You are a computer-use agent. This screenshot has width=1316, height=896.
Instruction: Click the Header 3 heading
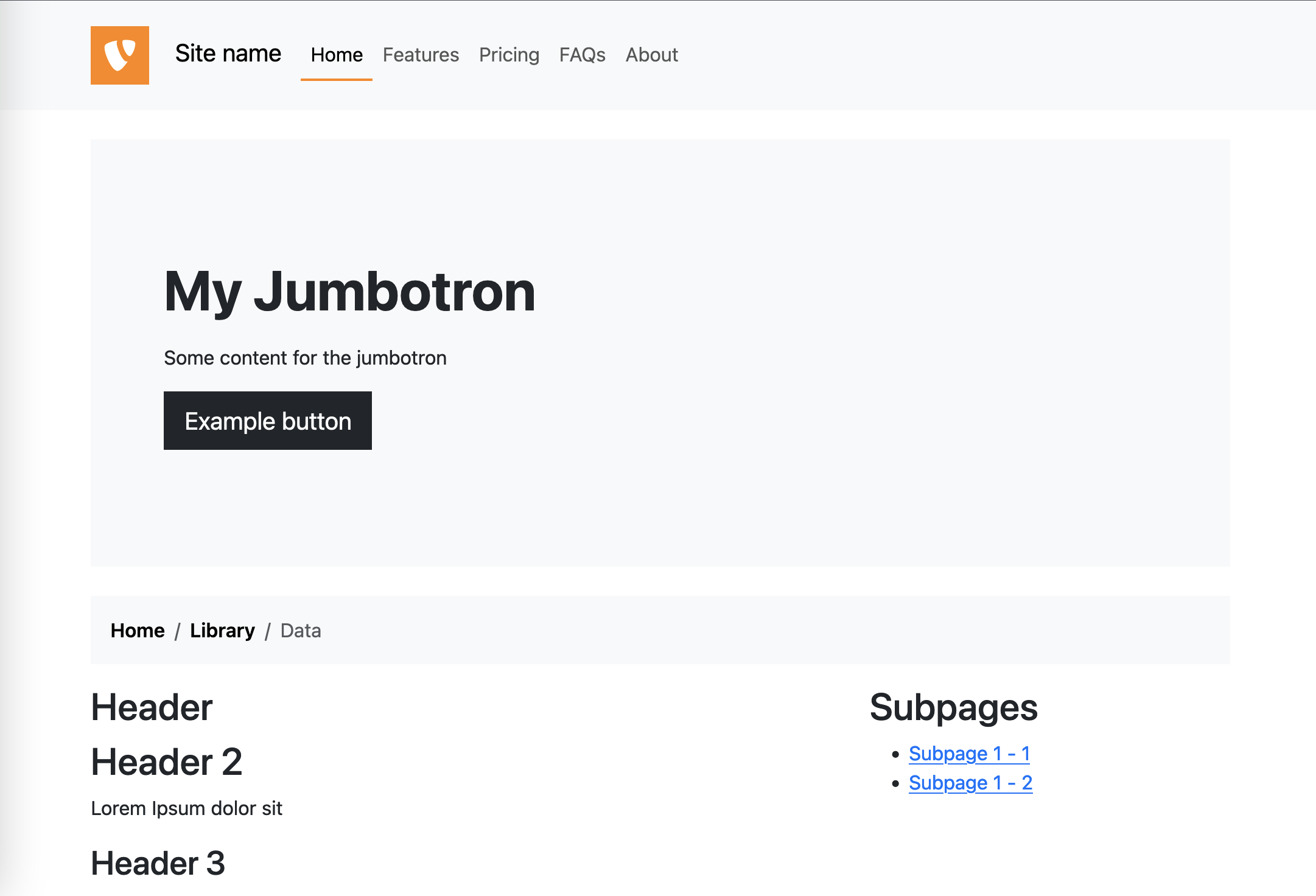click(x=158, y=863)
